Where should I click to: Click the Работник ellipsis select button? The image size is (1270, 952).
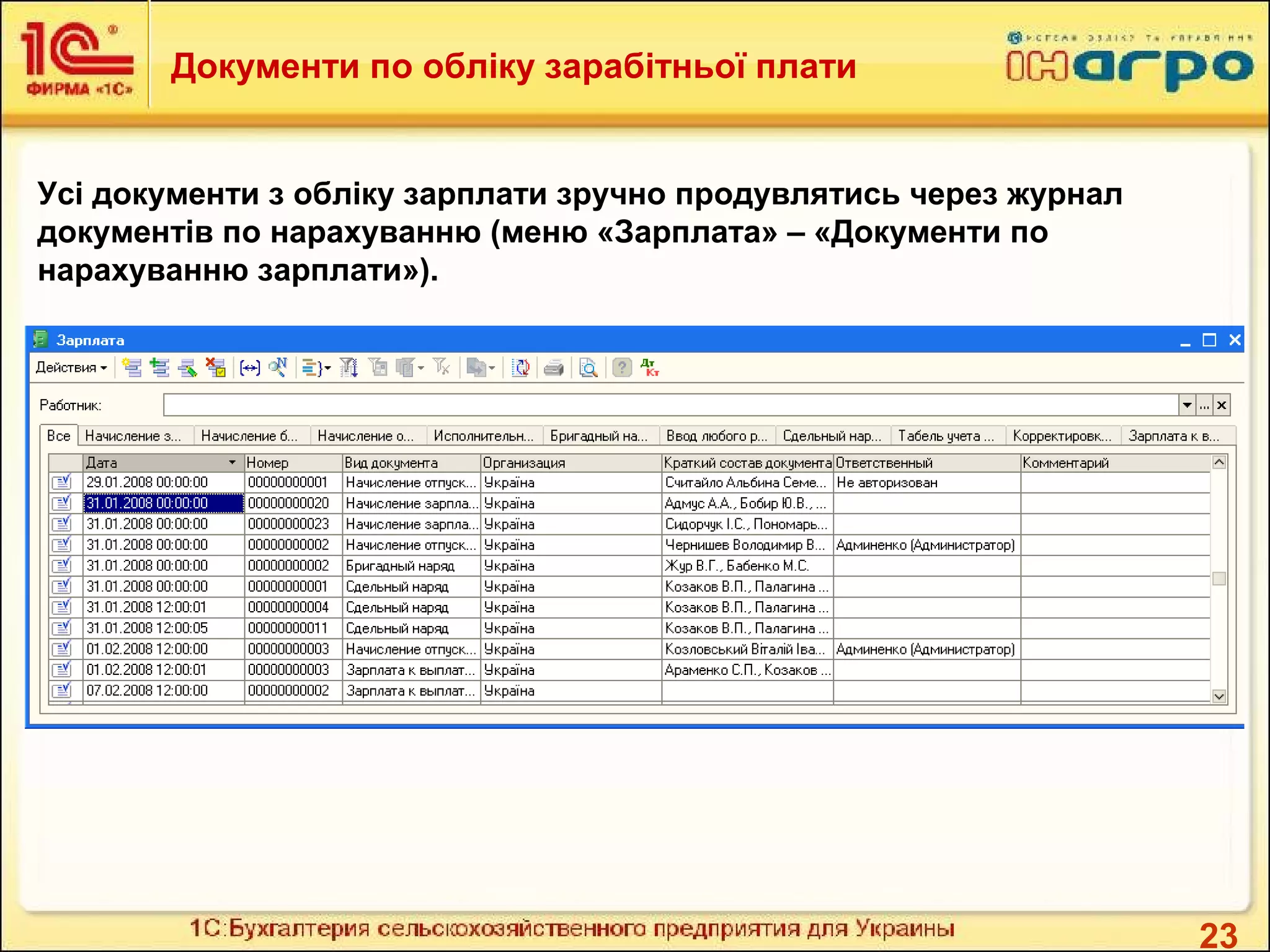1204,405
